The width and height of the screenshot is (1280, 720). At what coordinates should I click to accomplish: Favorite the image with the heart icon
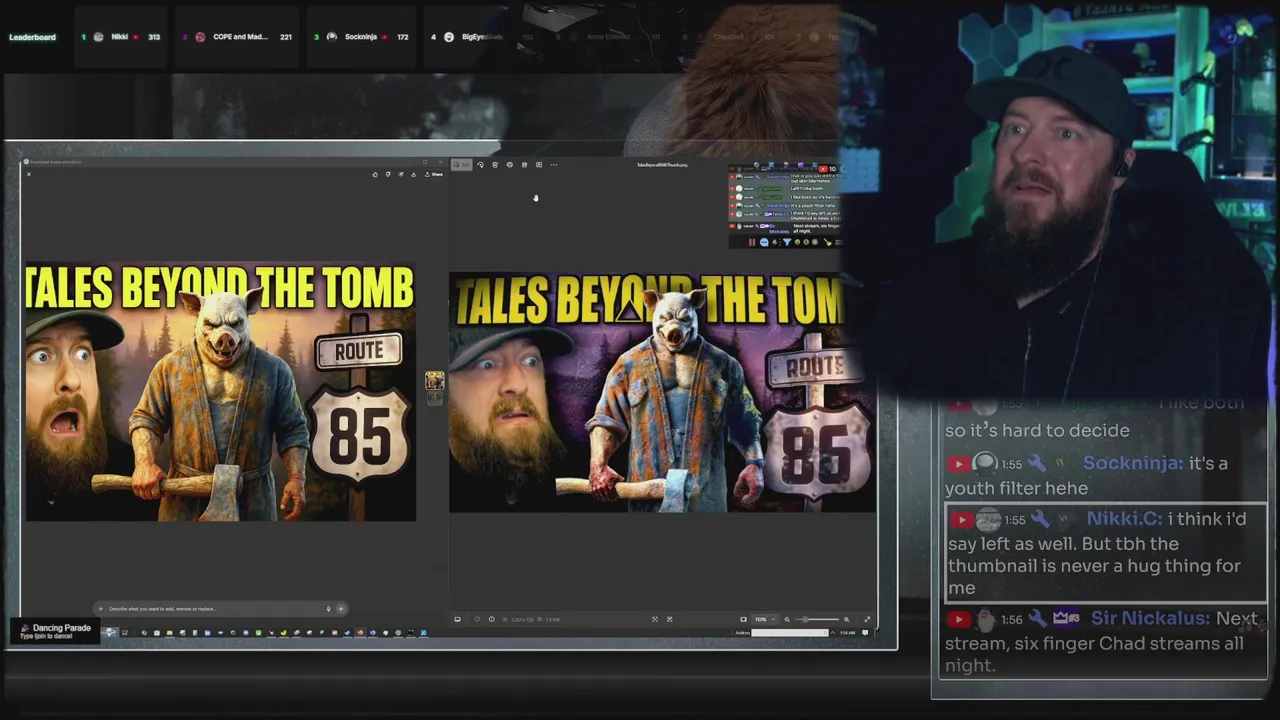point(477,619)
